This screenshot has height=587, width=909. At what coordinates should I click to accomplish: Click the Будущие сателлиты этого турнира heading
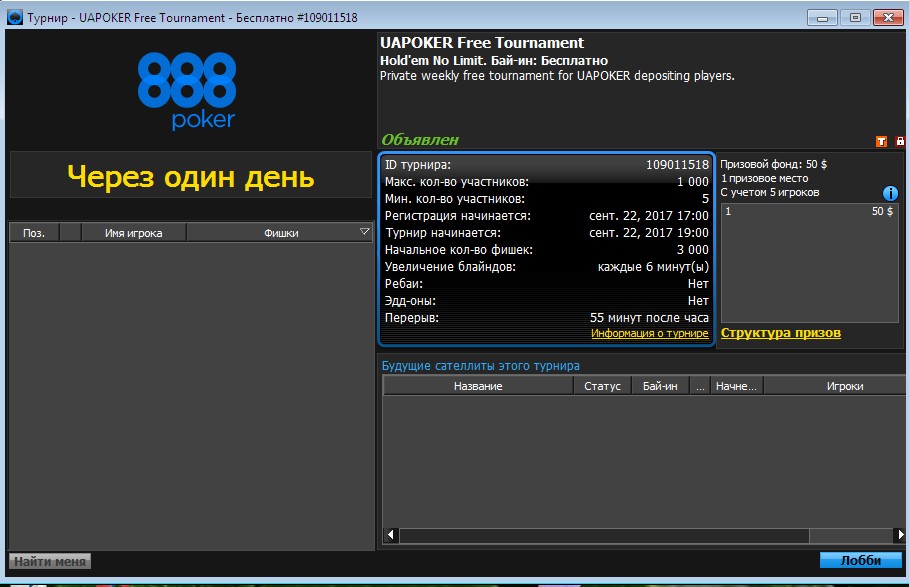pos(481,366)
